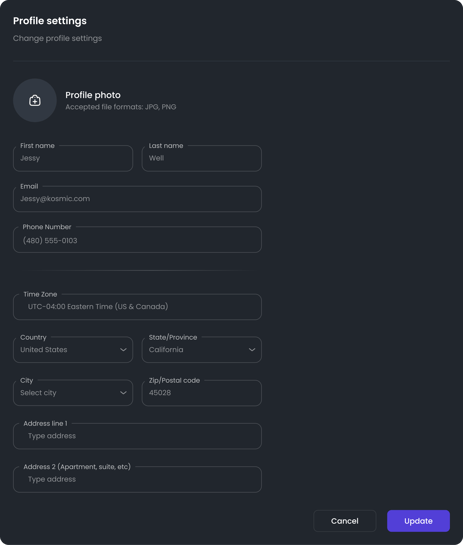This screenshot has width=463, height=545.
Task: Focus the First name field with Jessy
Action: pos(73,158)
